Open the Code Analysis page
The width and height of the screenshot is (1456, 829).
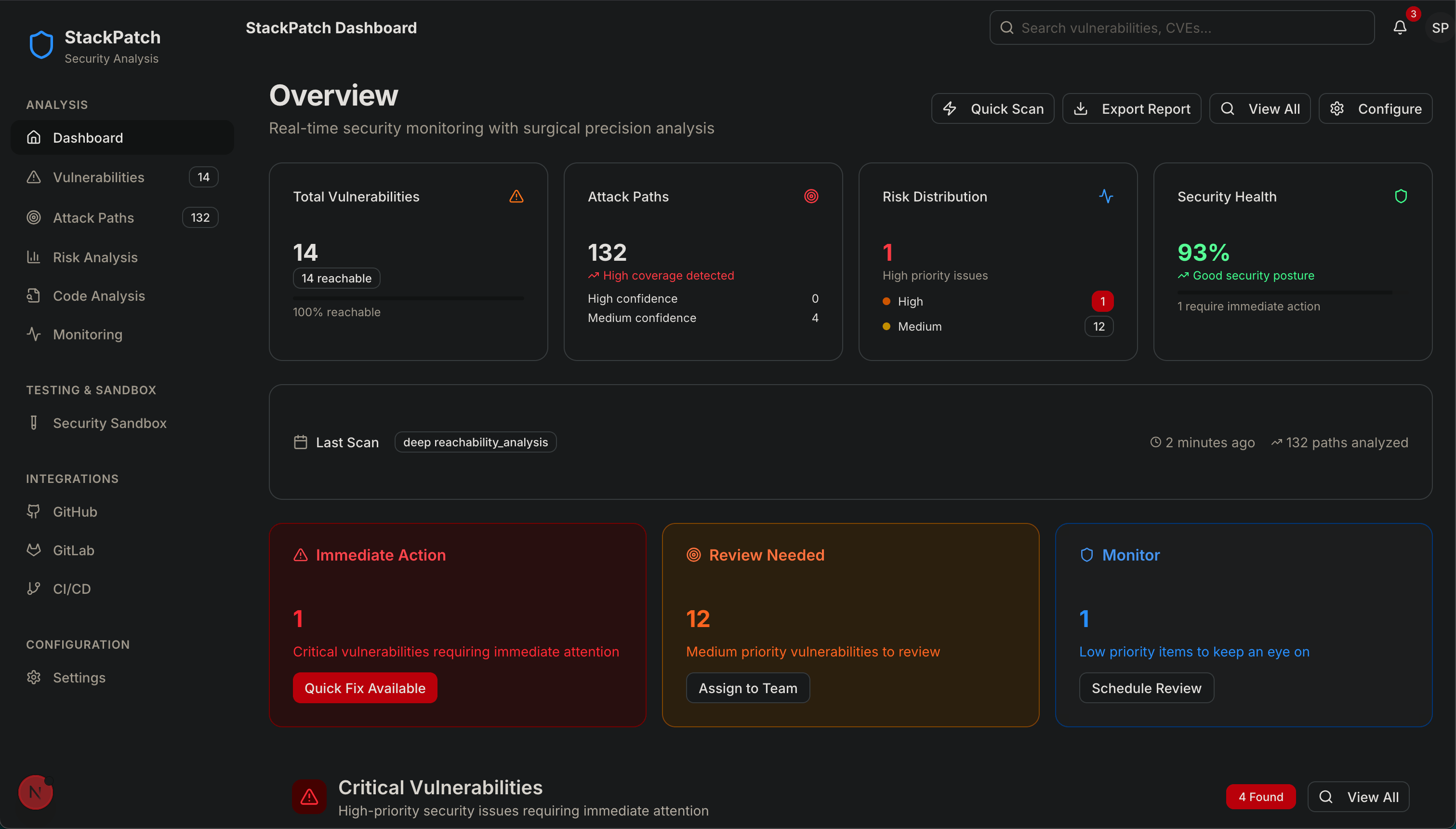pyautogui.click(x=122, y=295)
